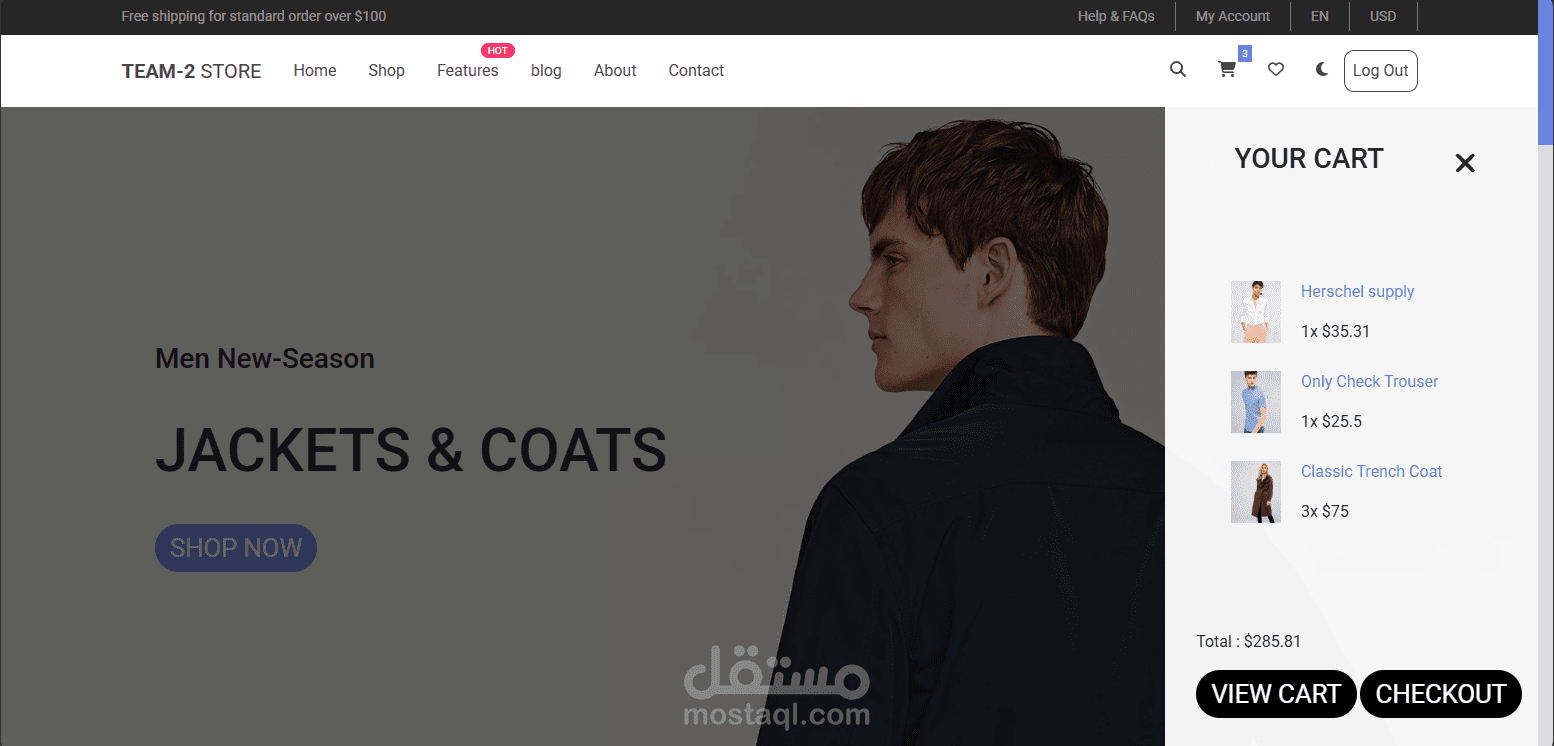Image resolution: width=1554 pixels, height=746 pixels.
Task: Click the HOT badge above Features
Action: 498,51
